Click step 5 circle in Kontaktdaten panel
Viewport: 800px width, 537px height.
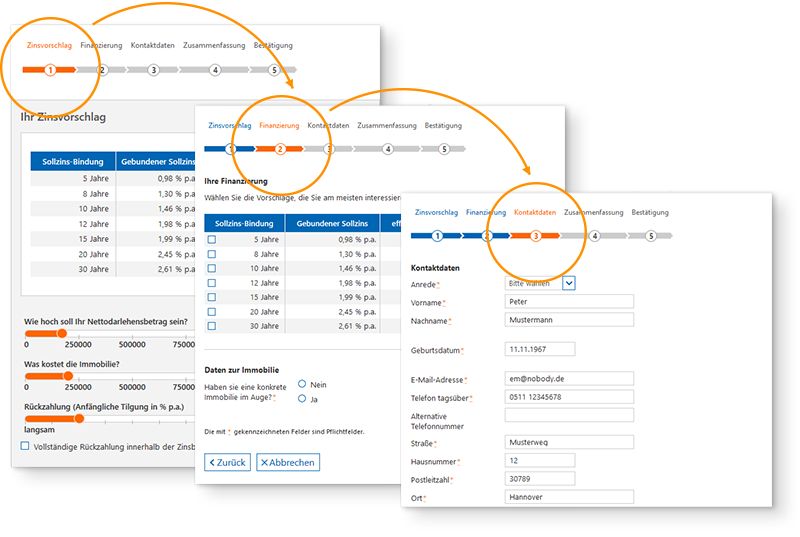pyautogui.click(x=650, y=236)
